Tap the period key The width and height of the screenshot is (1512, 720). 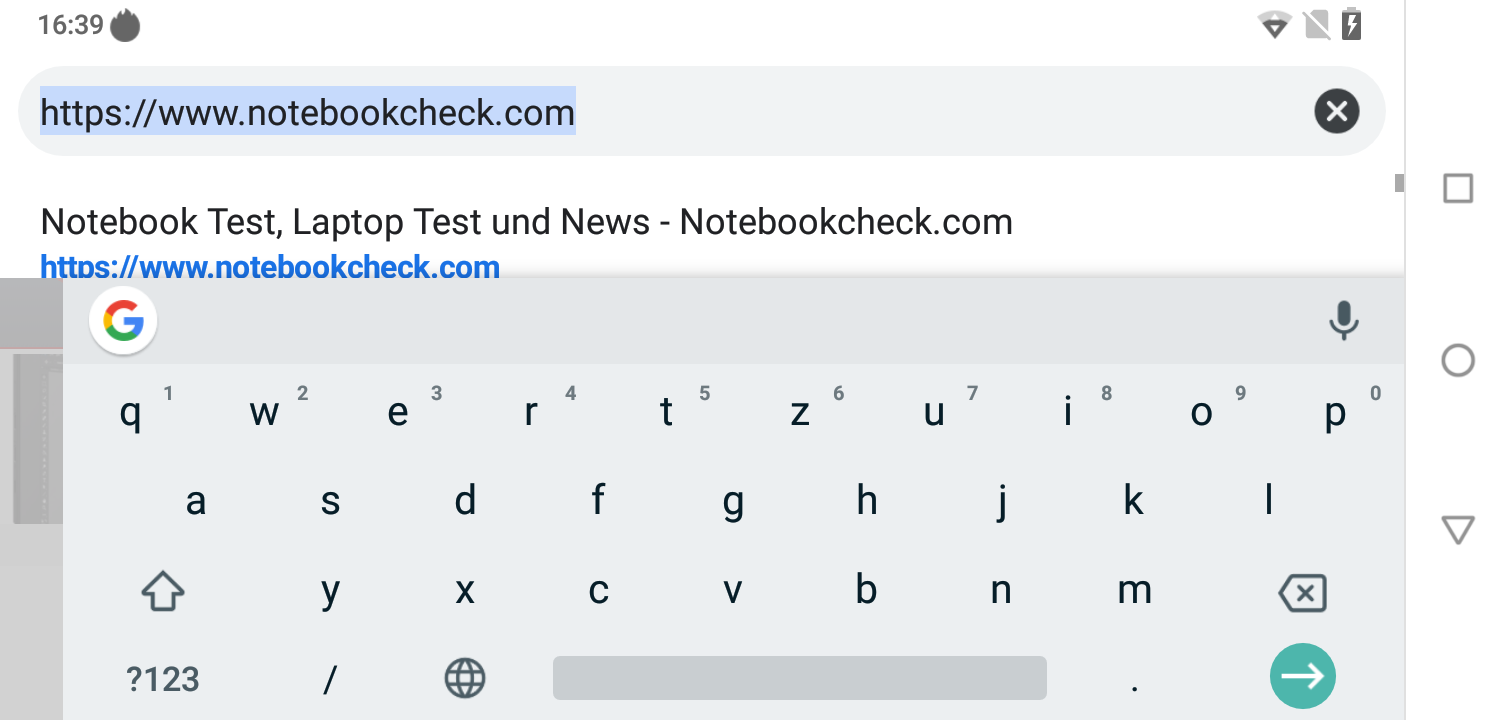(x=1134, y=680)
